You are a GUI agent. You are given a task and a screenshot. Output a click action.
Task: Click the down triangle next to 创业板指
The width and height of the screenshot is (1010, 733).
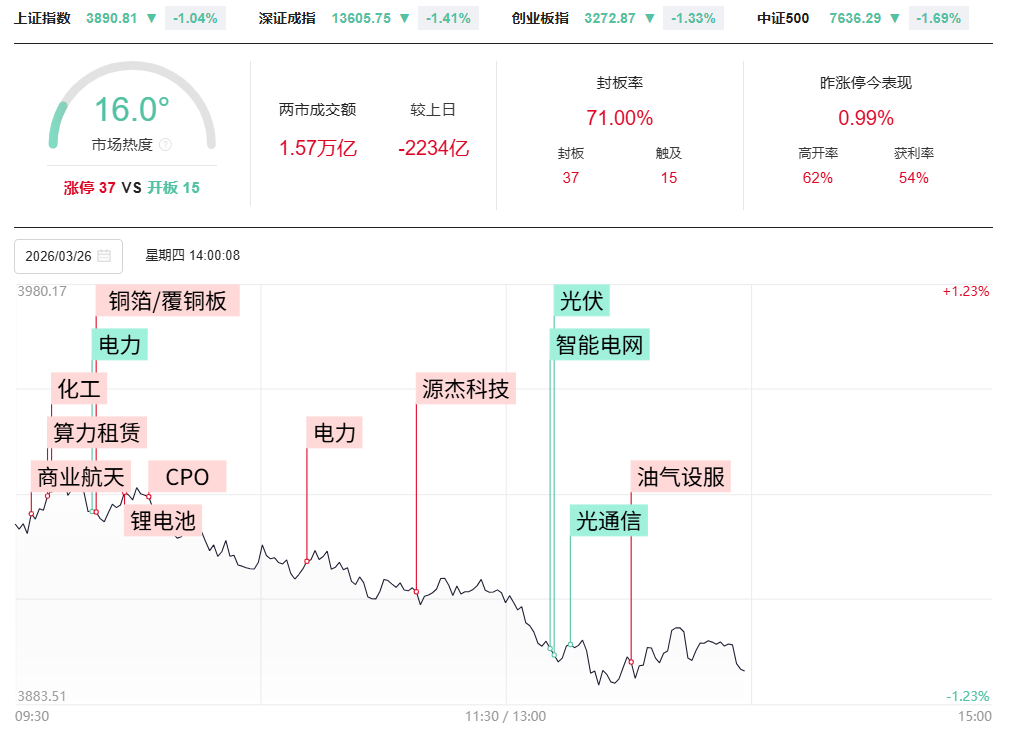651,18
